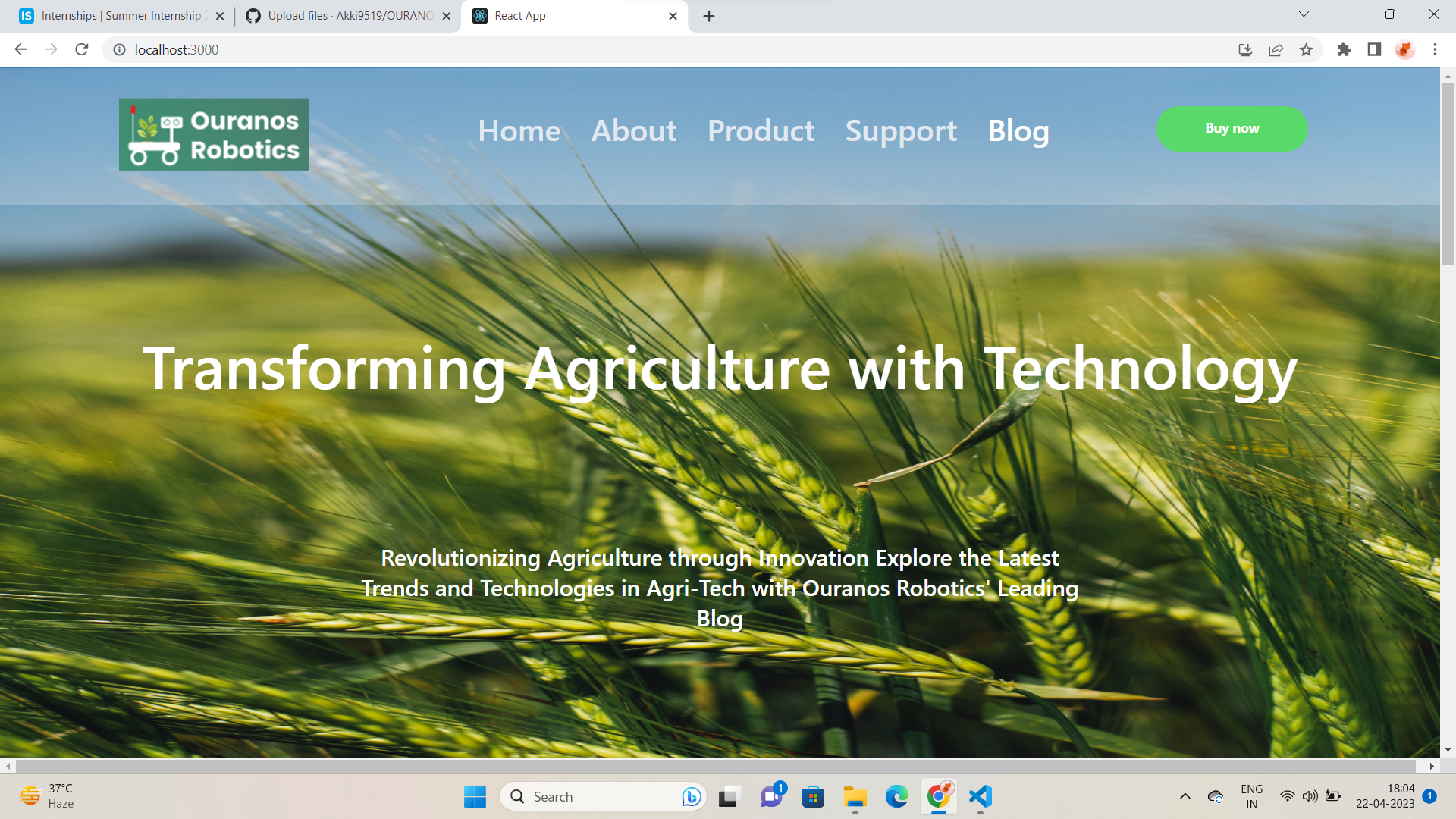This screenshot has height=819, width=1456.
Task: Go back with browser back arrow
Action: click(x=20, y=49)
